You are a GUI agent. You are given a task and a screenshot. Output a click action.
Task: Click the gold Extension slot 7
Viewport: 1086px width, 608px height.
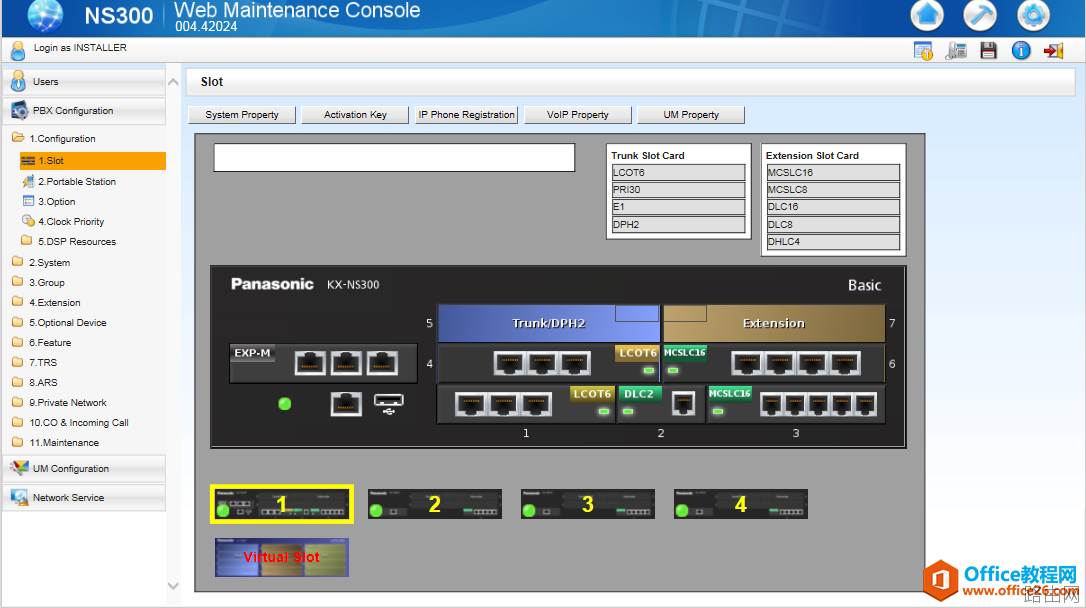tap(774, 323)
